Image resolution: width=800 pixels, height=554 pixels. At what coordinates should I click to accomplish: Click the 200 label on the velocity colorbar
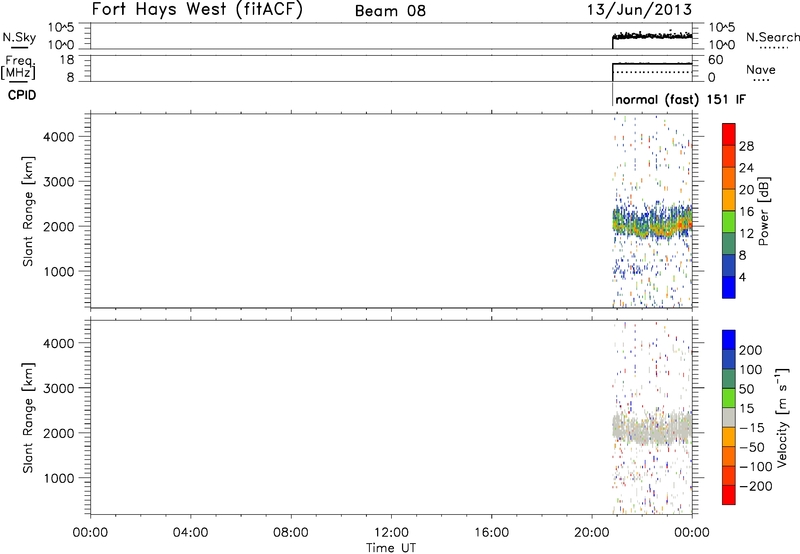click(x=751, y=350)
